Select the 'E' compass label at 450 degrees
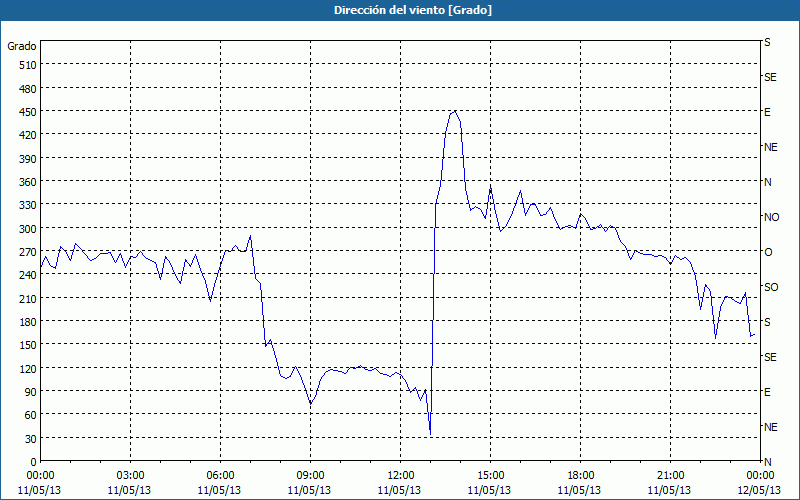The height and width of the screenshot is (500, 800). tap(767, 112)
